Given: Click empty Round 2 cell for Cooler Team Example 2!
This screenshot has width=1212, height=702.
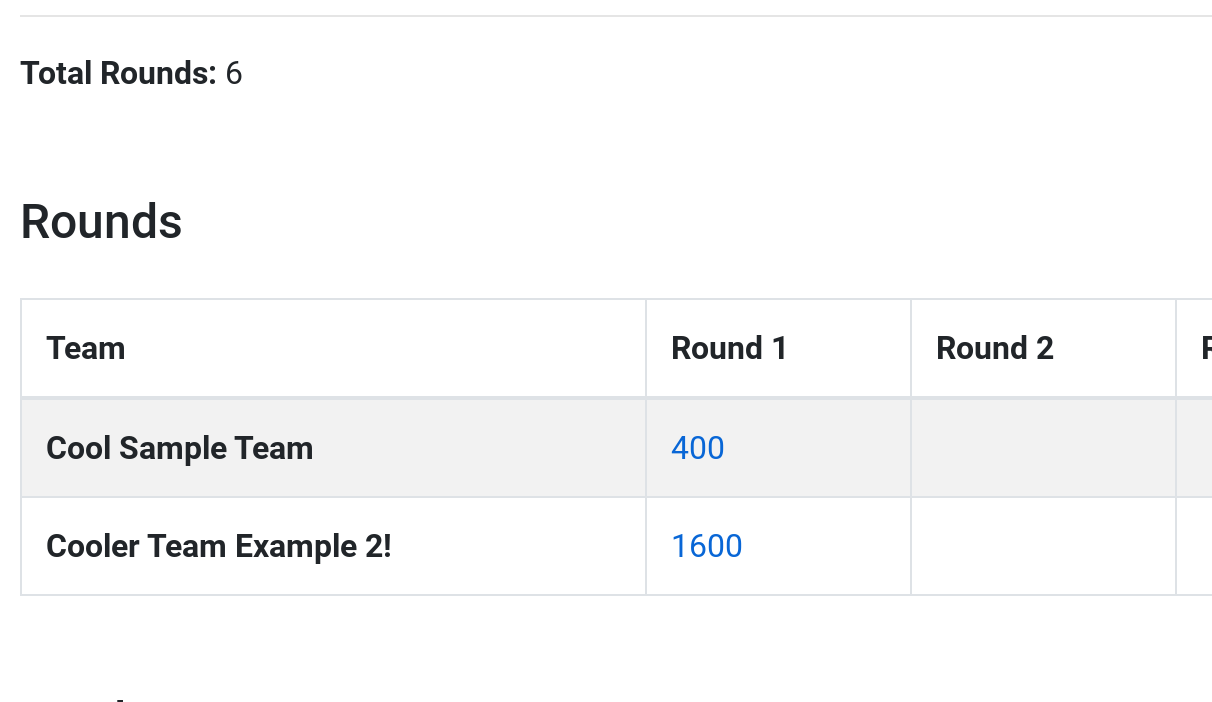Looking at the screenshot, I should [1042, 546].
